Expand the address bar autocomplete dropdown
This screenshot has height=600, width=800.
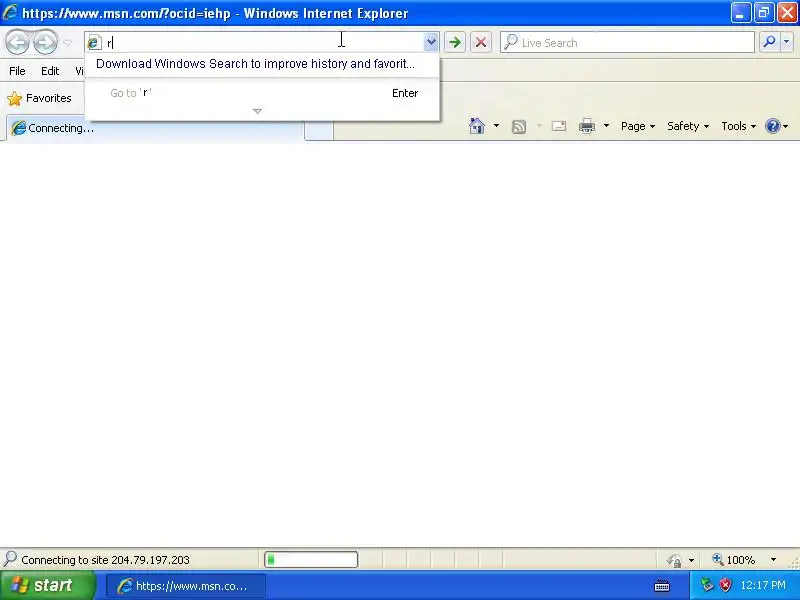tap(431, 43)
